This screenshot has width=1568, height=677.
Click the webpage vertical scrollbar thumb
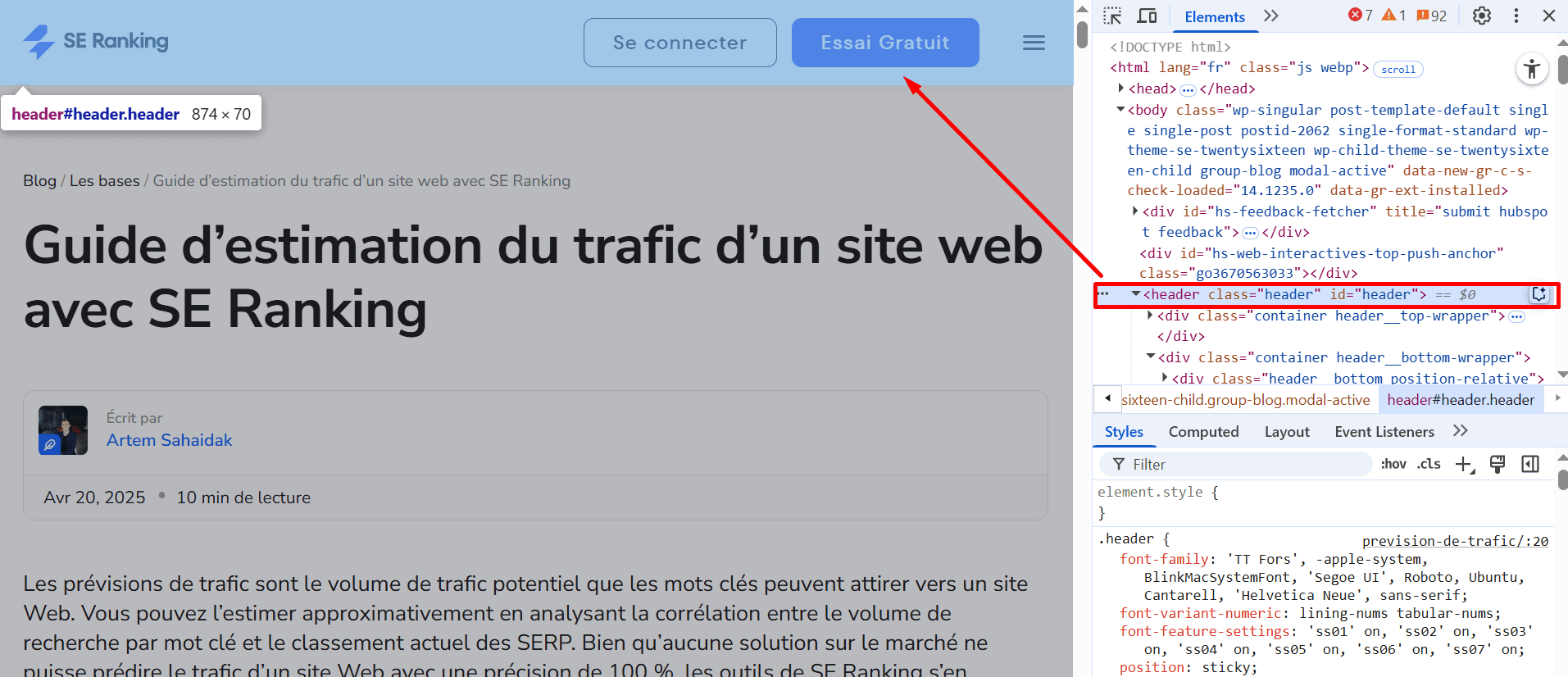coord(1082,35)
